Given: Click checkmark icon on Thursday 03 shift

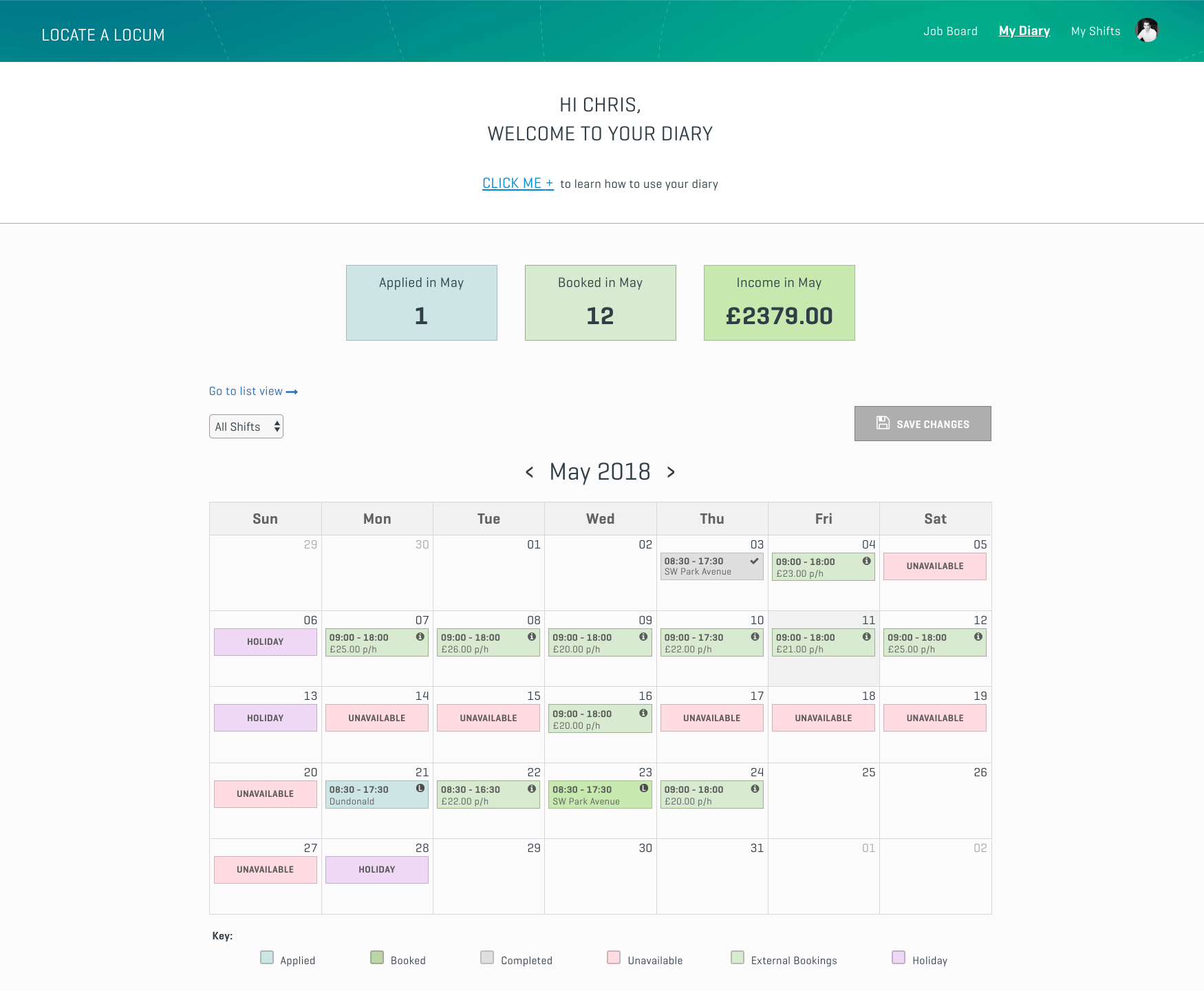Looking at the screenshot, I should pos(755,561).
